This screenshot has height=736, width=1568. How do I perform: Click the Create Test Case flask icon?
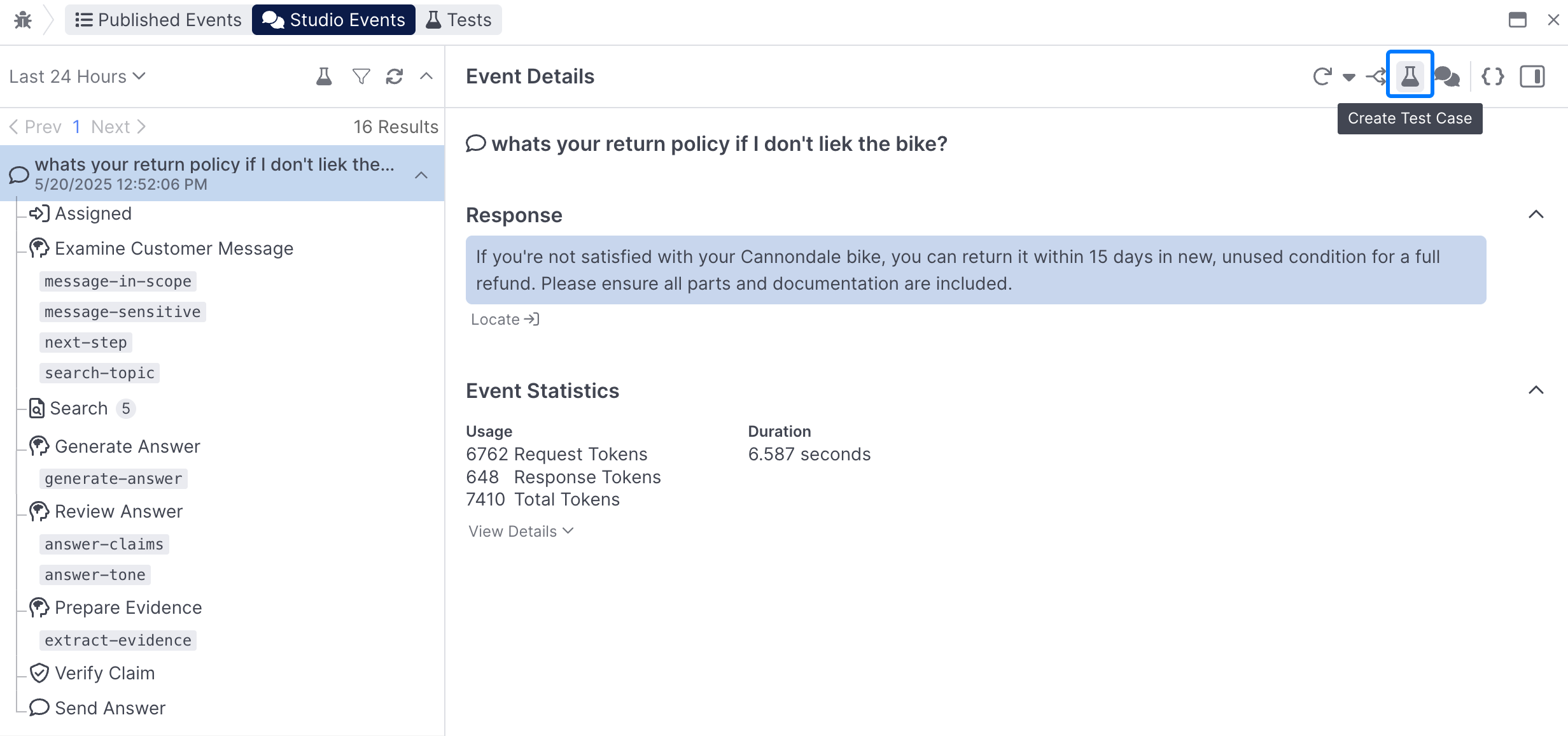1410,76
